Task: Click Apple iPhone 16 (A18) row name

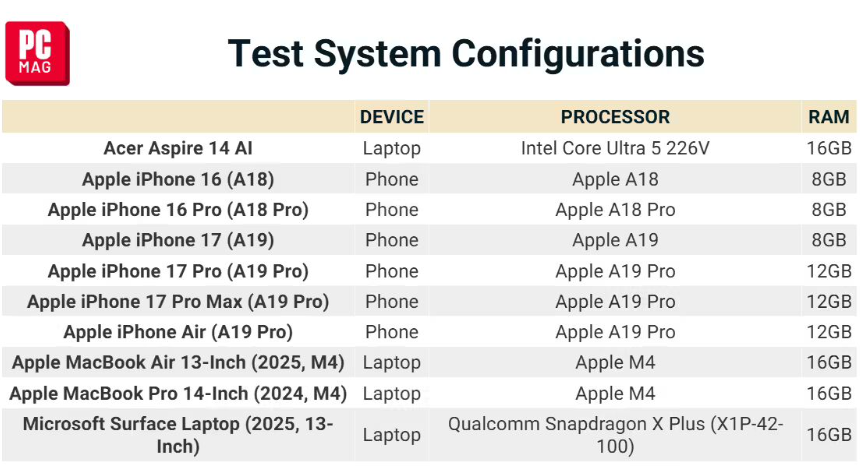Action: pos(178,179)
